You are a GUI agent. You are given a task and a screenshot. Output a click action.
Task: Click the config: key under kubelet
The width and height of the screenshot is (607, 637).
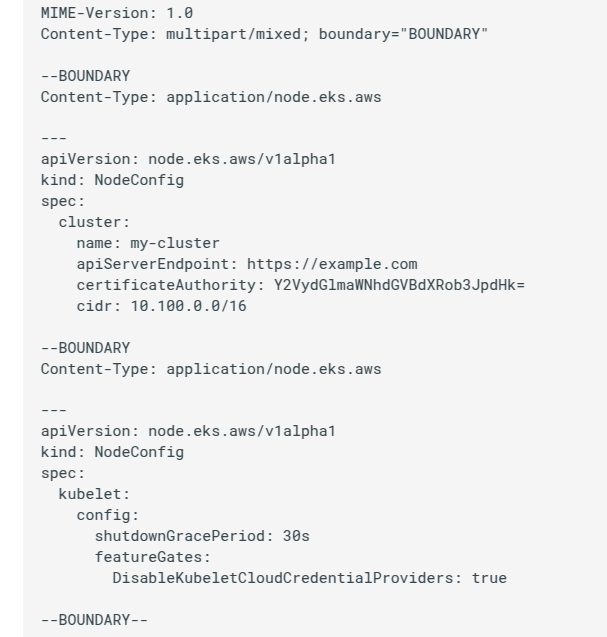click(x=108, y=515)
